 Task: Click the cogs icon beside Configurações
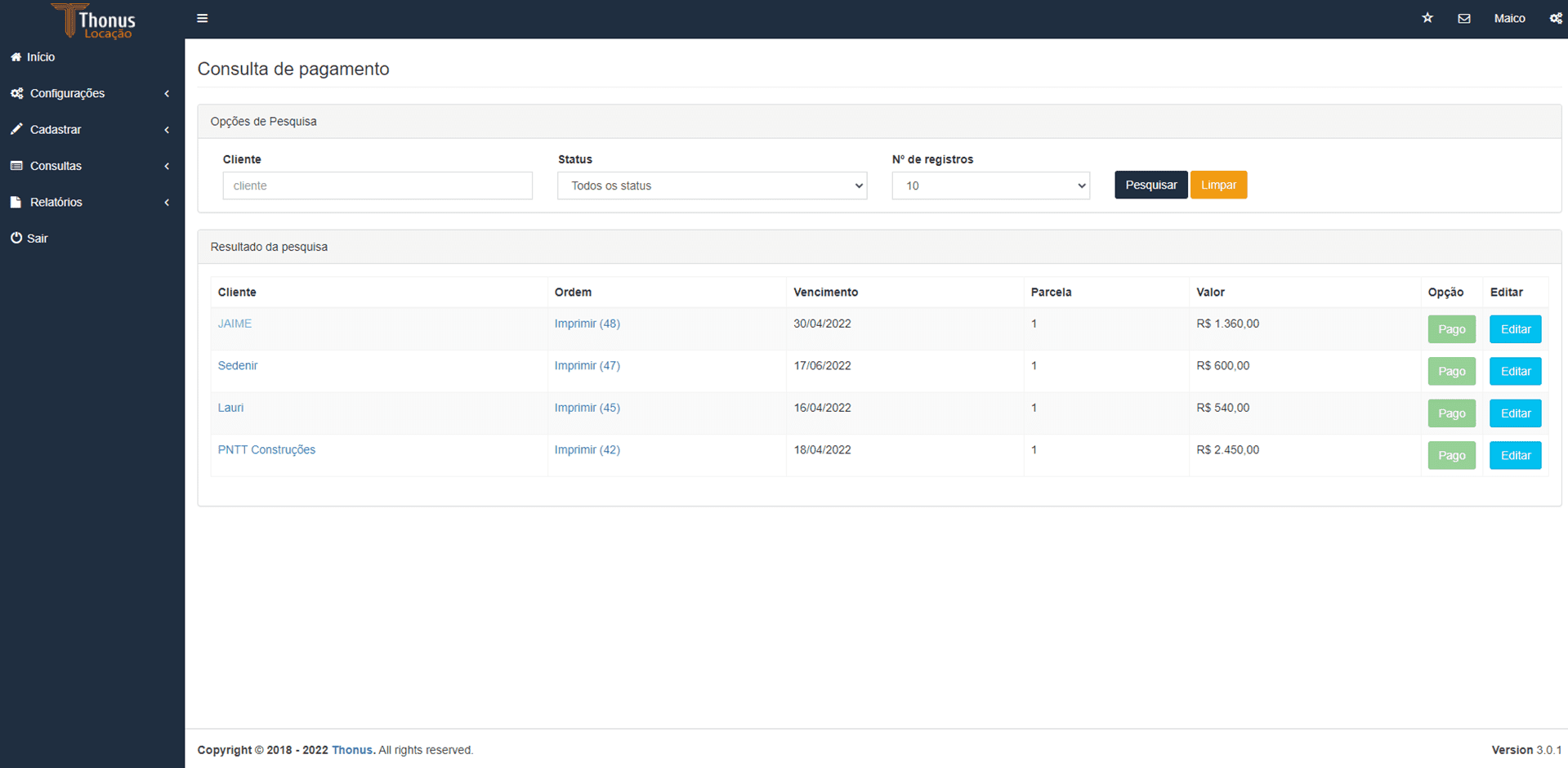click(x=17, y=93)
